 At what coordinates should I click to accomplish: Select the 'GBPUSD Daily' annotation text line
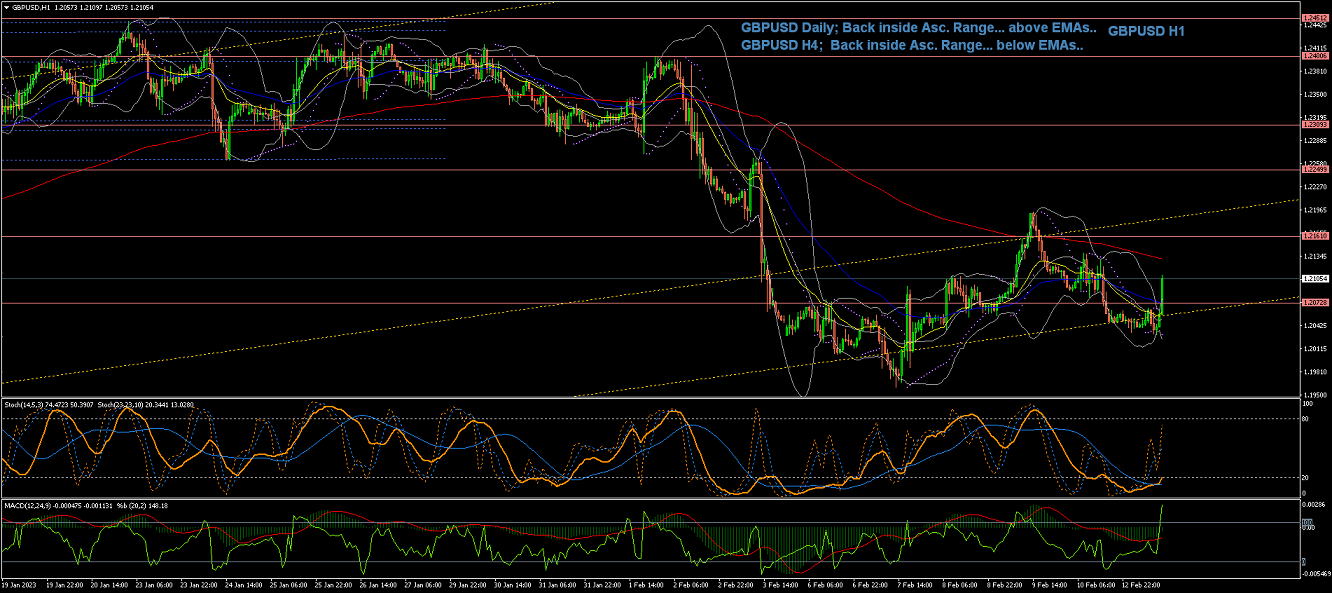click(918, 28)
